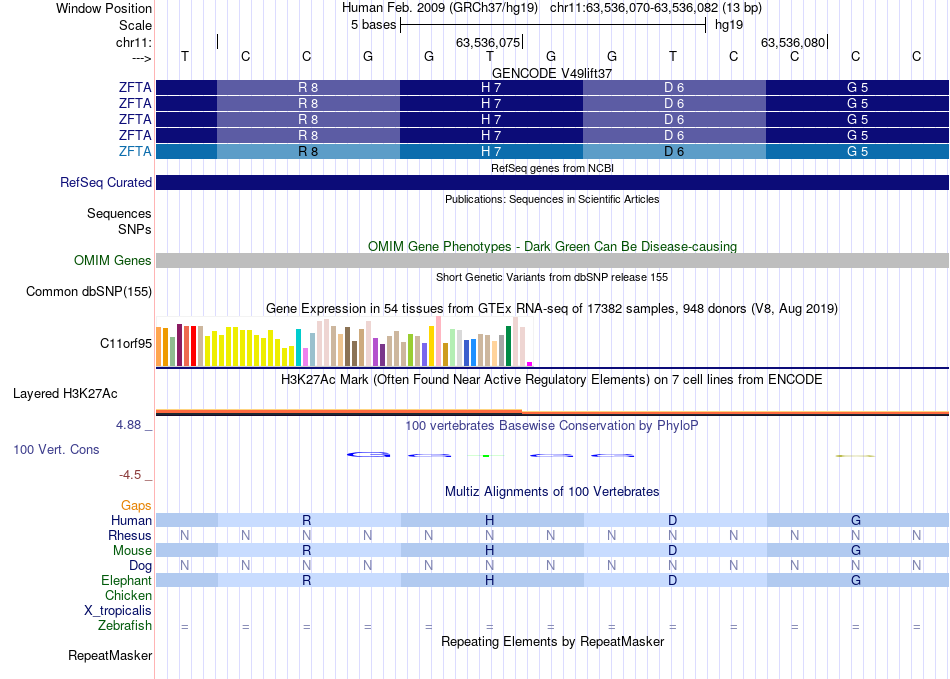Click the Rhesus species label

tap(130, 535)
